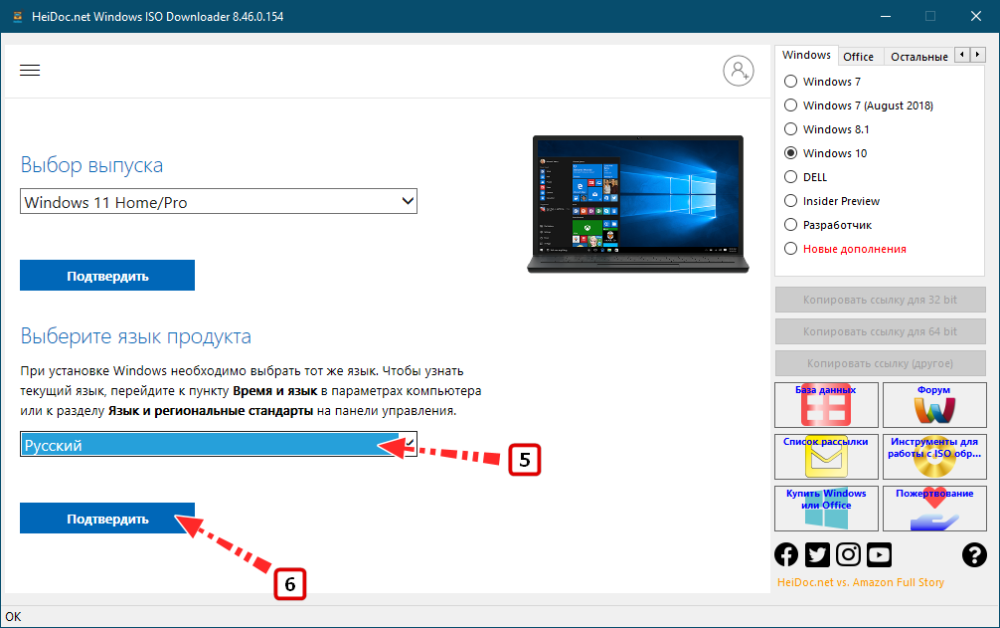Screen dimensions: 1000x628
Task: Click the Выбор выпуска heading
Action: click(92, 165)
